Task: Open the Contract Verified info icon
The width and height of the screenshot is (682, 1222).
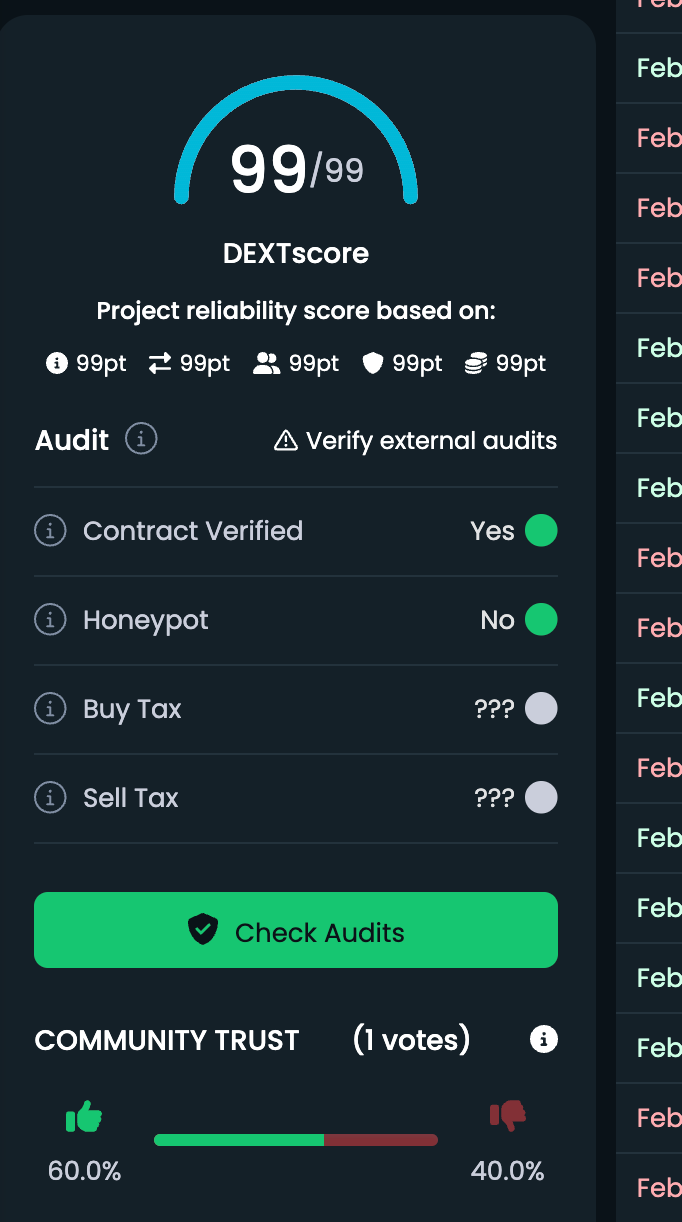Action: [50, 531]
